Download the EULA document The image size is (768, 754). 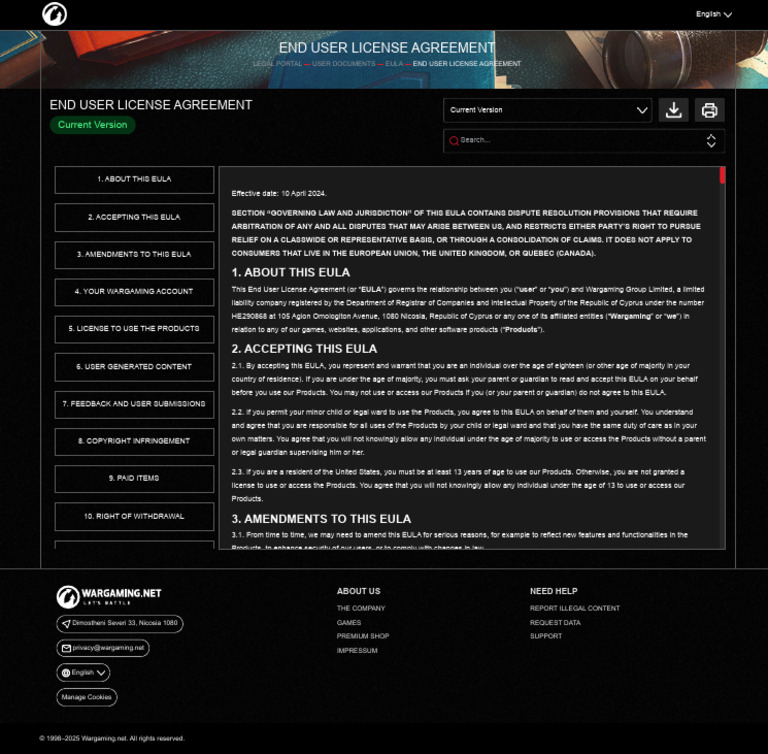[x=673, y=110]
